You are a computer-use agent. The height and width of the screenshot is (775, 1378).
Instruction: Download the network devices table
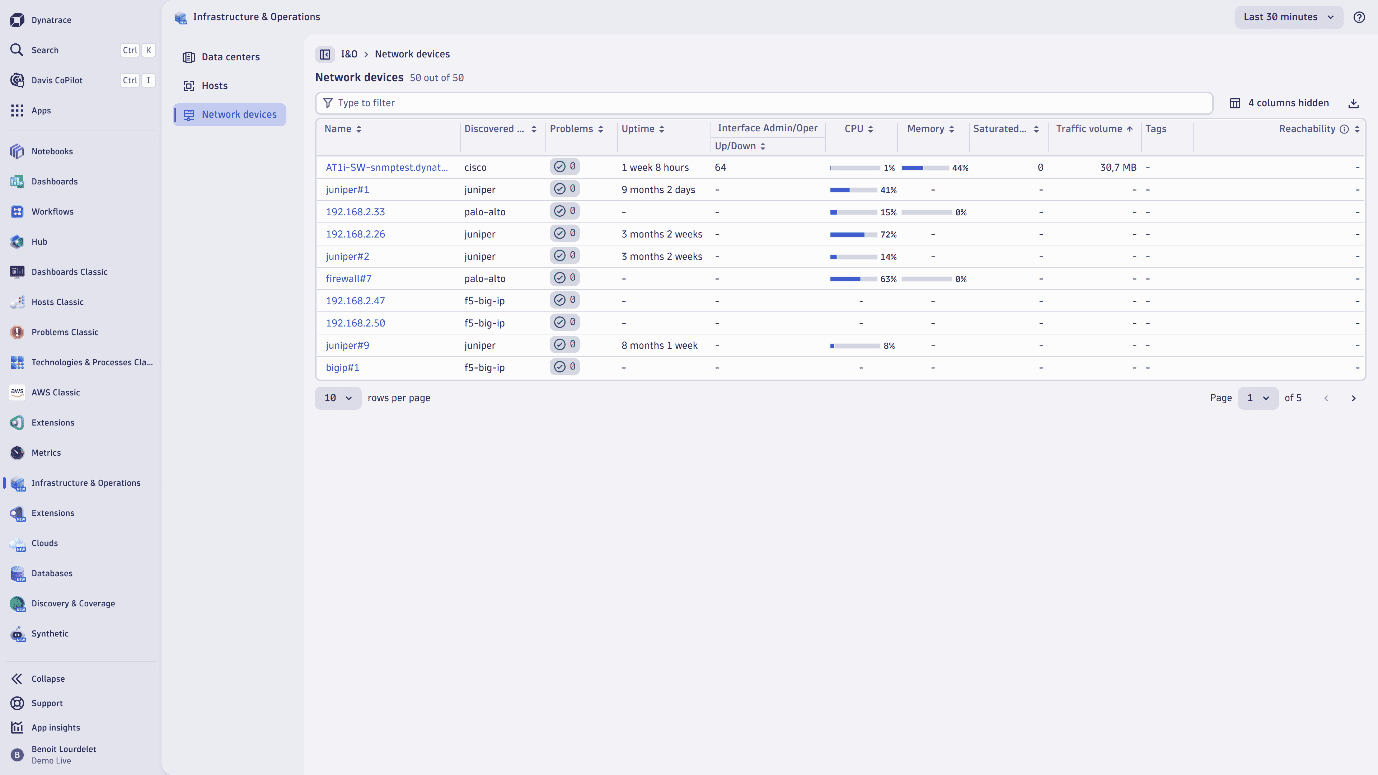[1354, 103]
